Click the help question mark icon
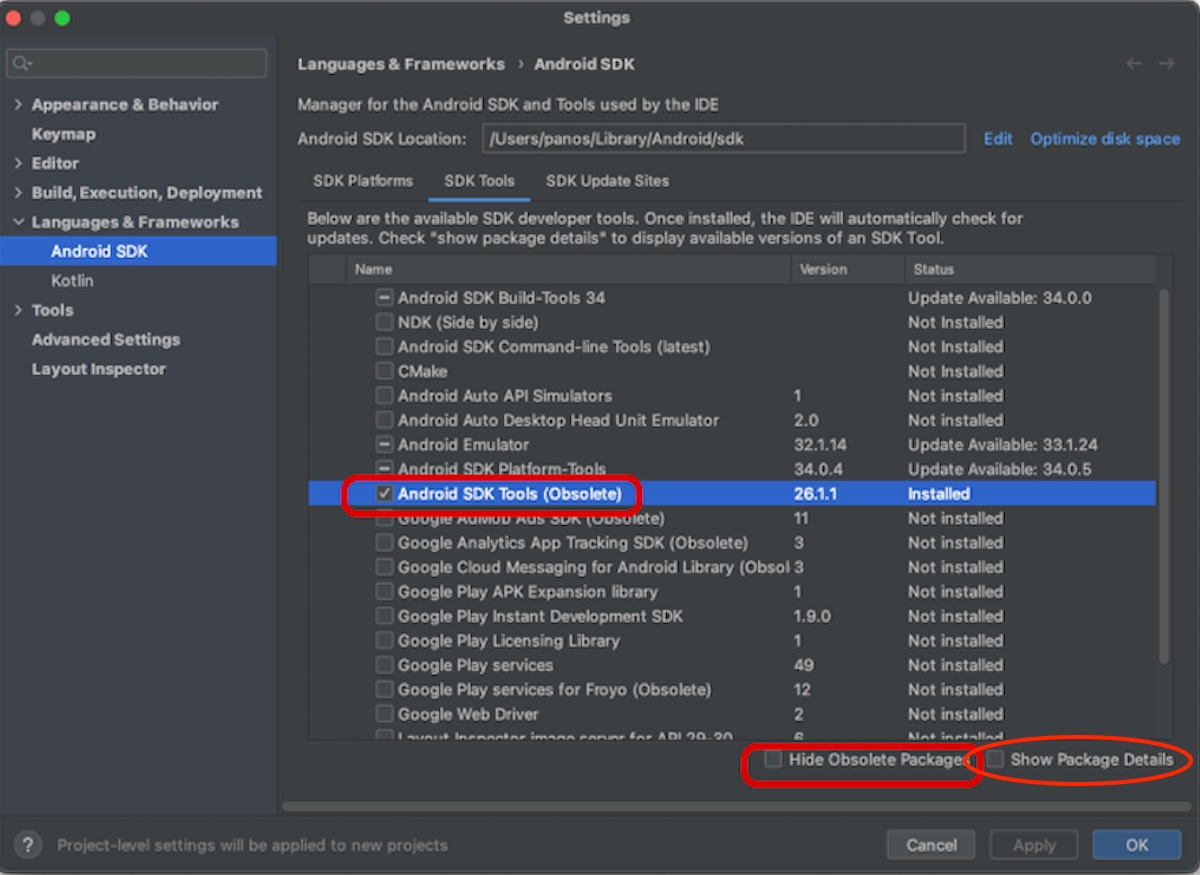This screenshot has width=1200, height=875. tap(28, 845)
